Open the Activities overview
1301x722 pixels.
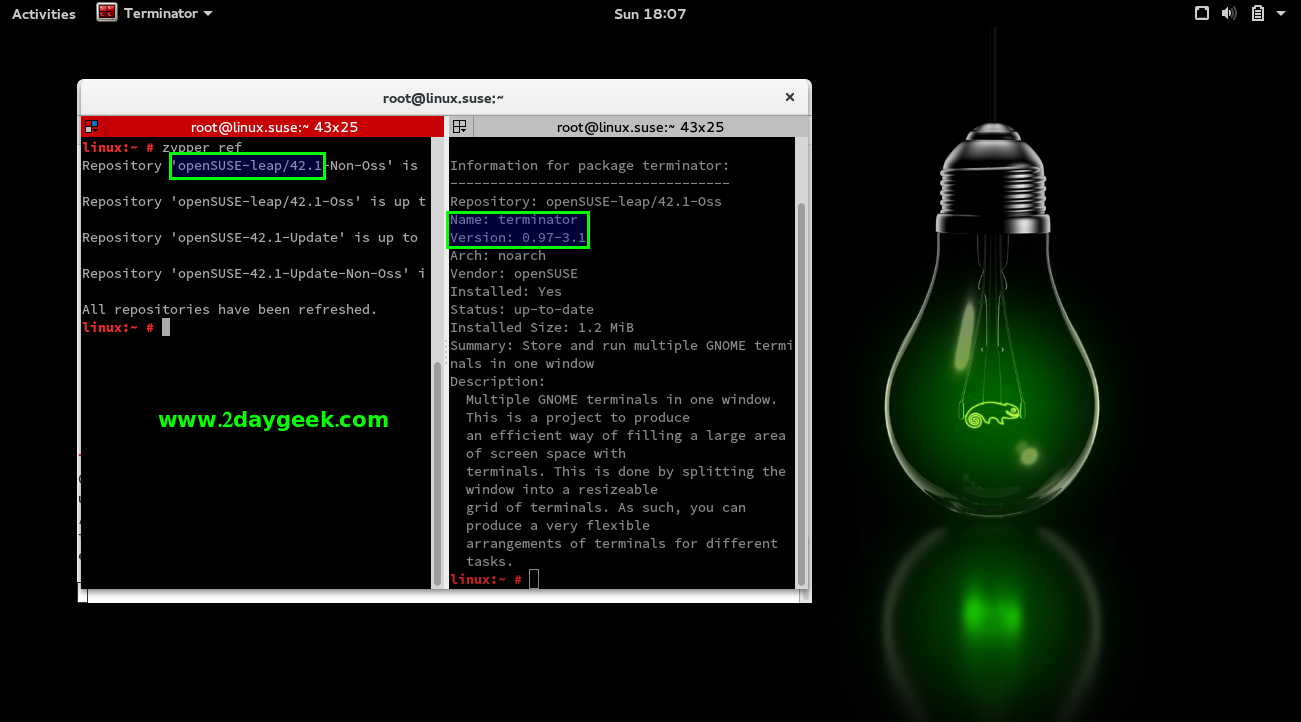click(44, 14)
